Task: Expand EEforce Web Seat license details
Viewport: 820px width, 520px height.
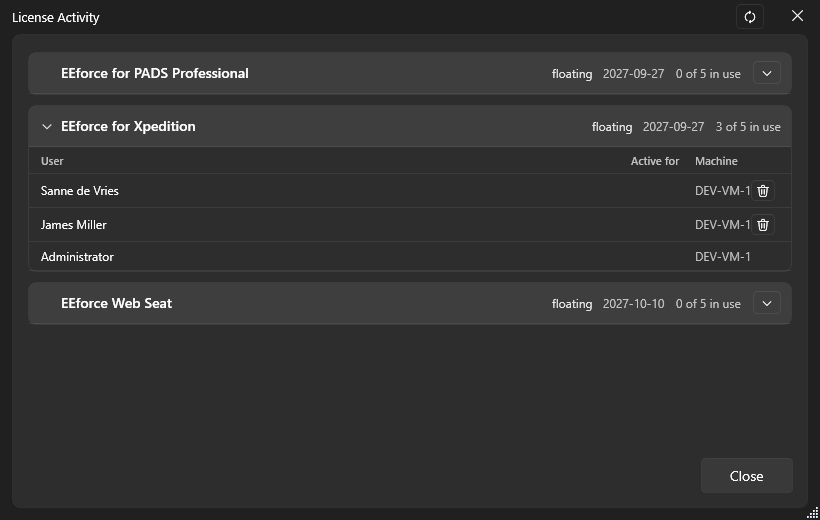Action: point(767,303)
